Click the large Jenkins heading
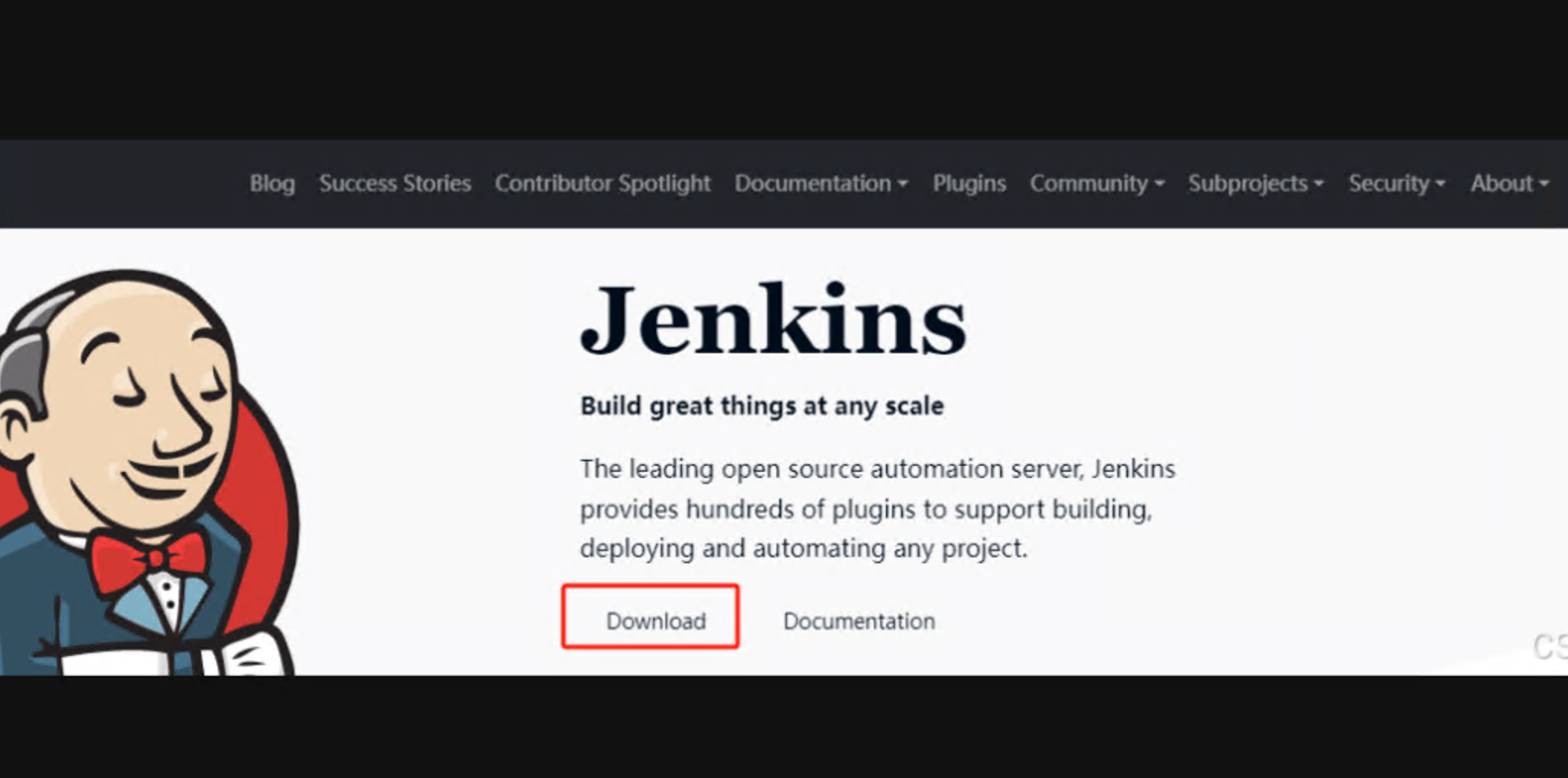 pyautogui.click(x=773, y=320)
